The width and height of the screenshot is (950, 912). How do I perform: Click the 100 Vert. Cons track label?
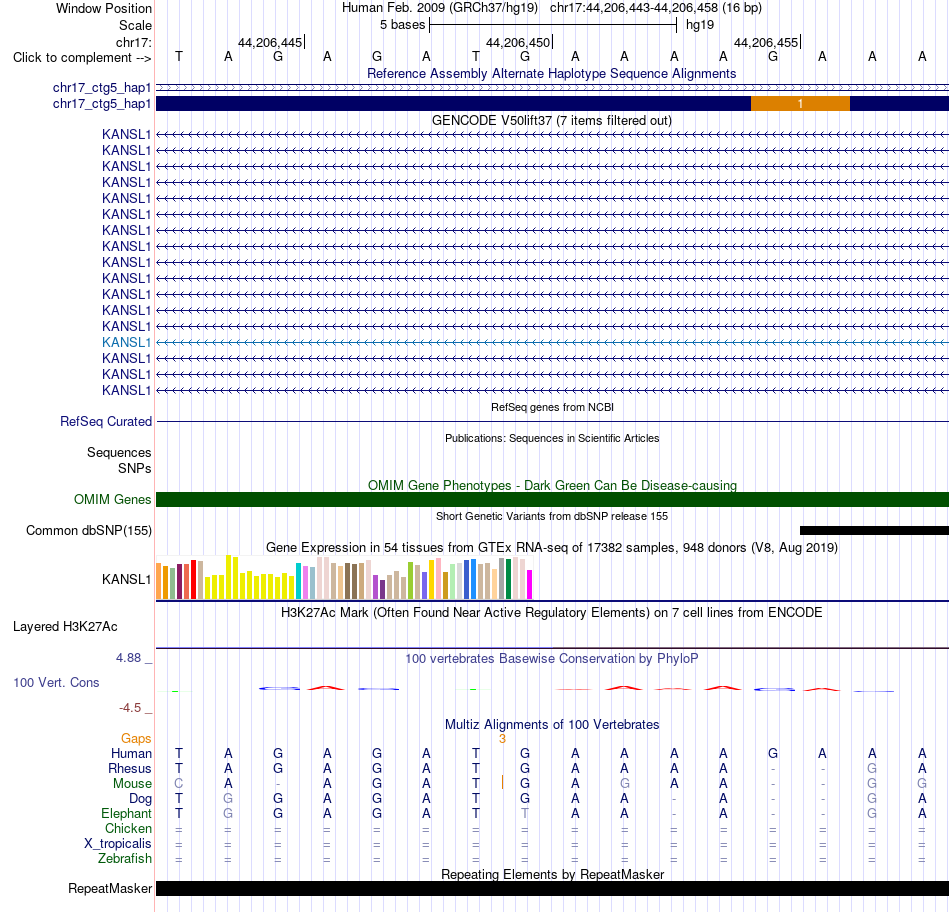(56, 683)
